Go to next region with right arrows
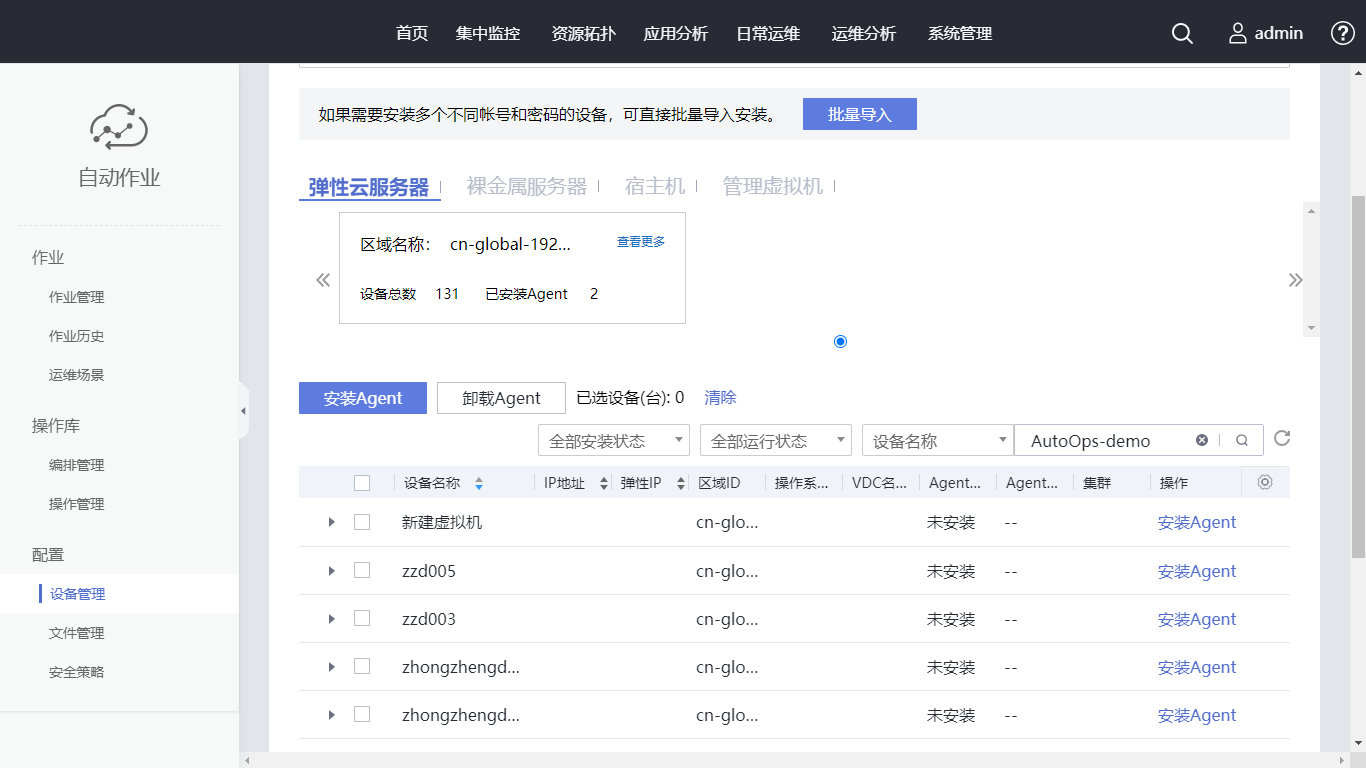 point(1295,280)
